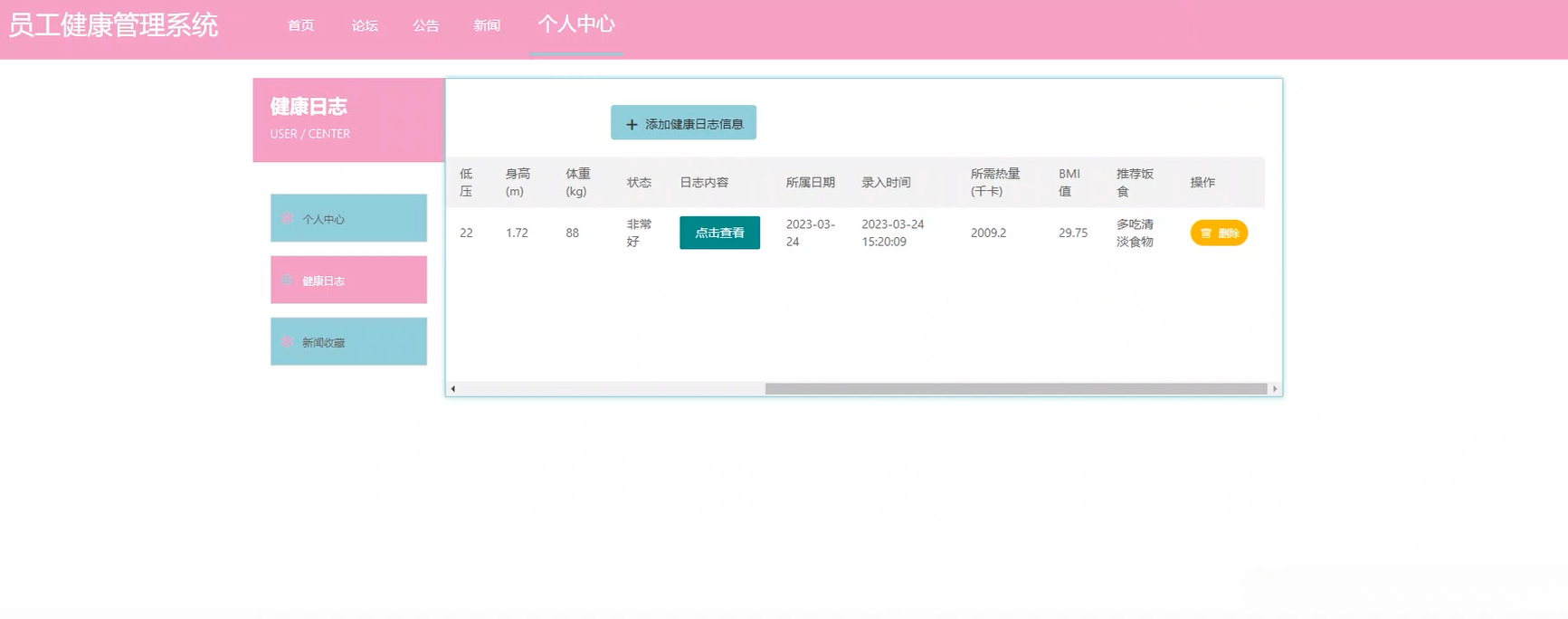Click the 所需热量(千卡) column header
This screenshot has height=619, width=1568.
[995, 182]
